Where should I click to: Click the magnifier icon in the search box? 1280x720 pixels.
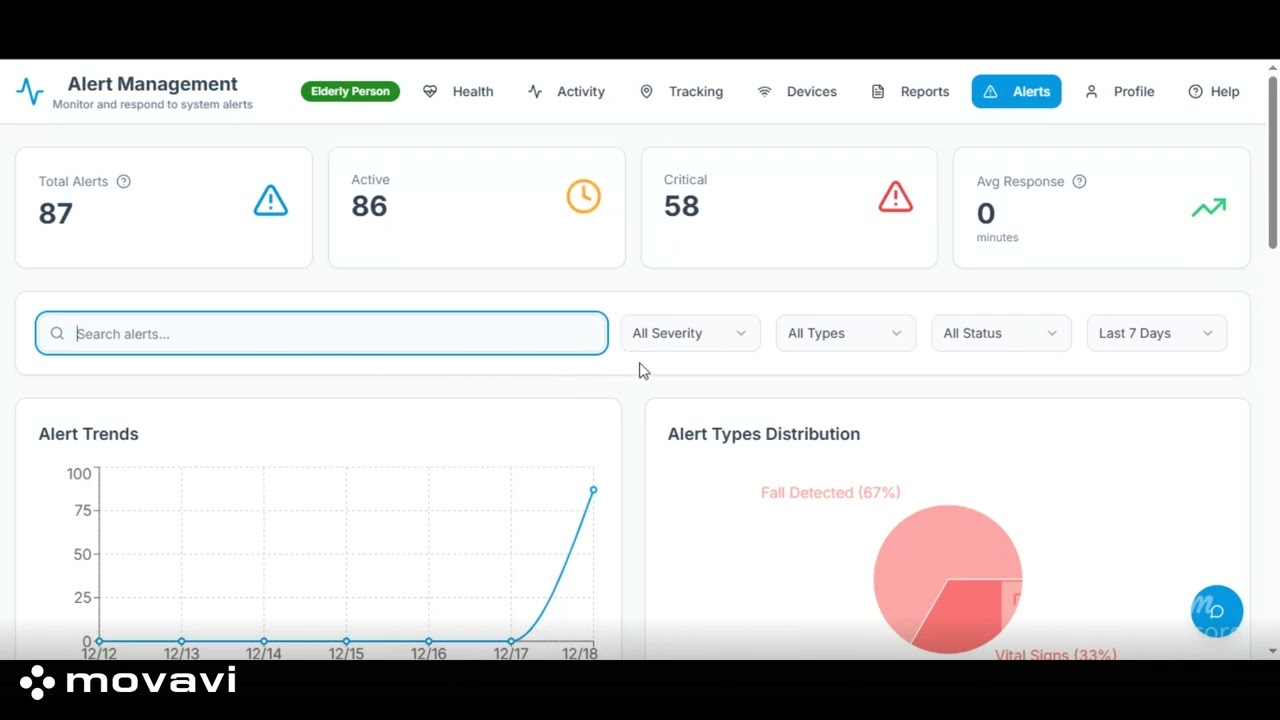click(x=57, y=334)
